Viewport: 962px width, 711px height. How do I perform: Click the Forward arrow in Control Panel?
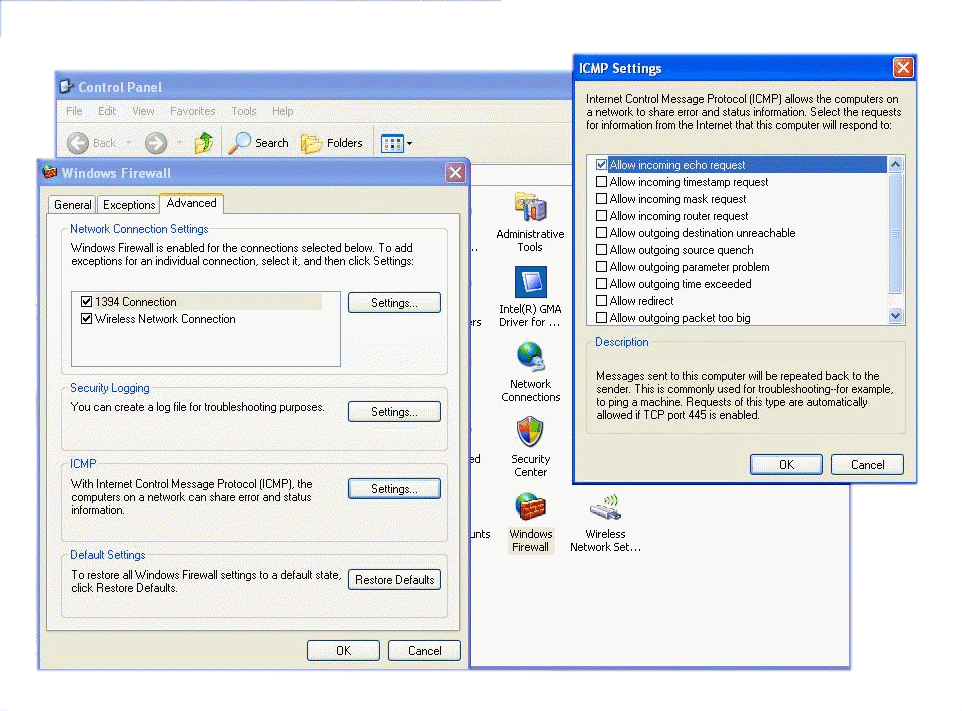[156, 143]
